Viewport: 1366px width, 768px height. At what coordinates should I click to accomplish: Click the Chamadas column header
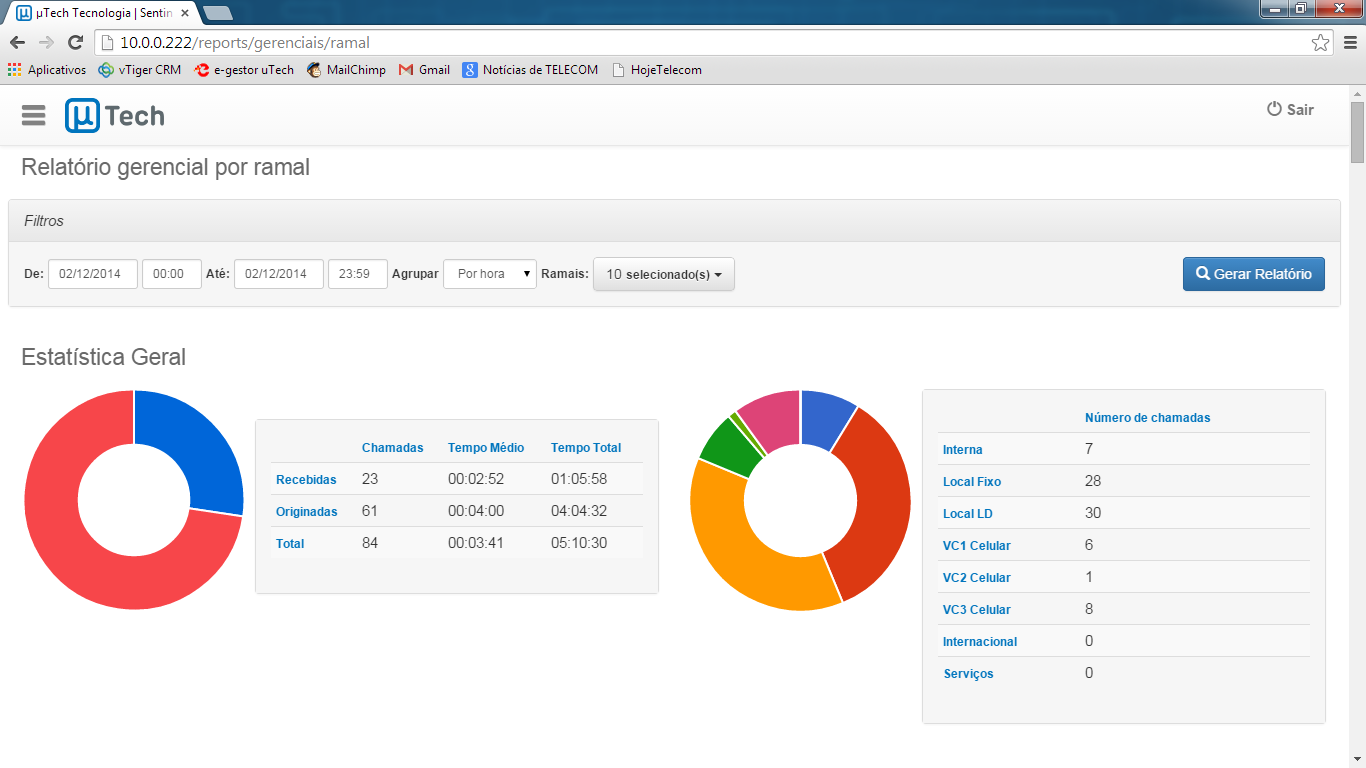pos(392,448)
